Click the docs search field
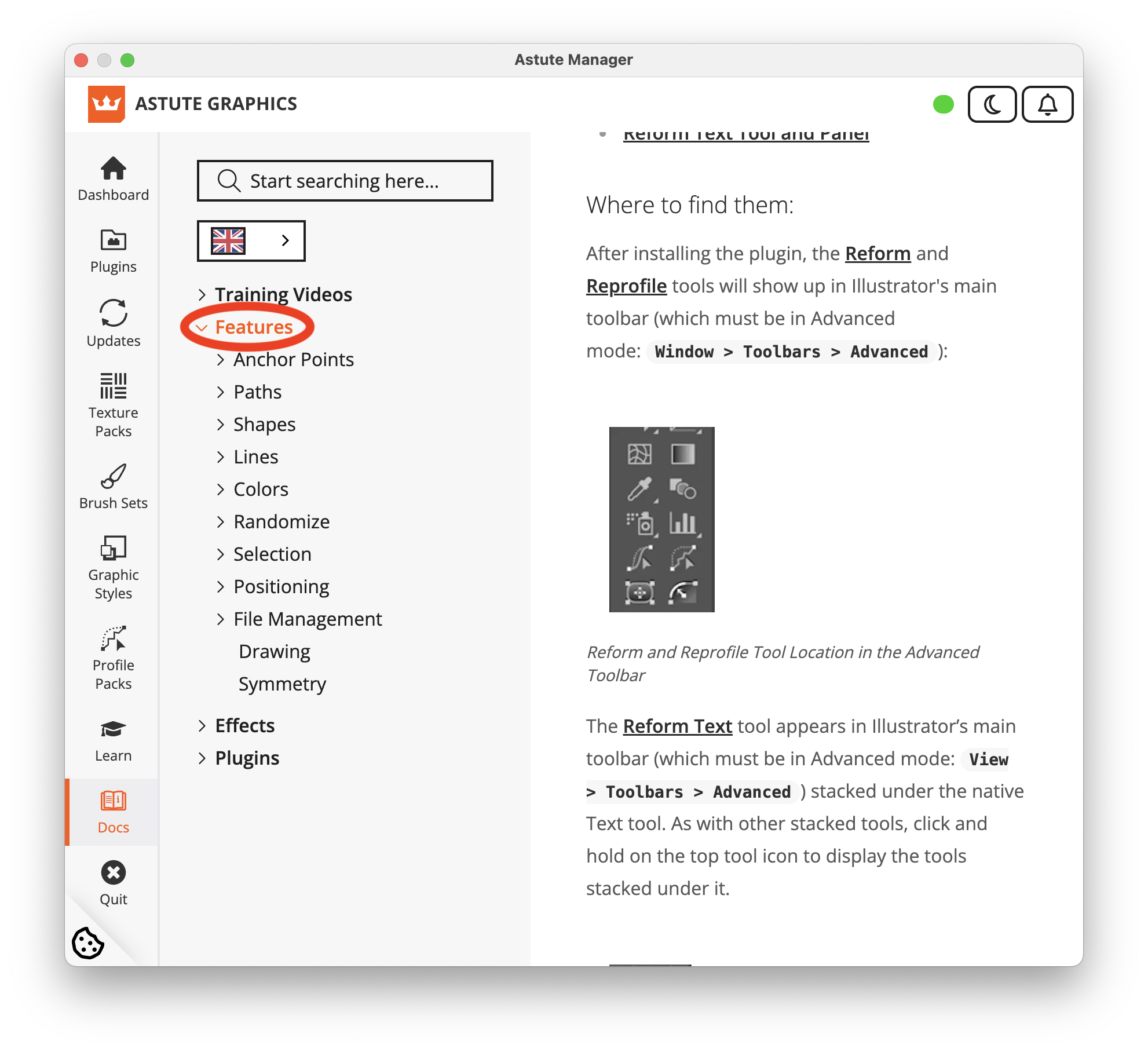 tap(345, 181)
